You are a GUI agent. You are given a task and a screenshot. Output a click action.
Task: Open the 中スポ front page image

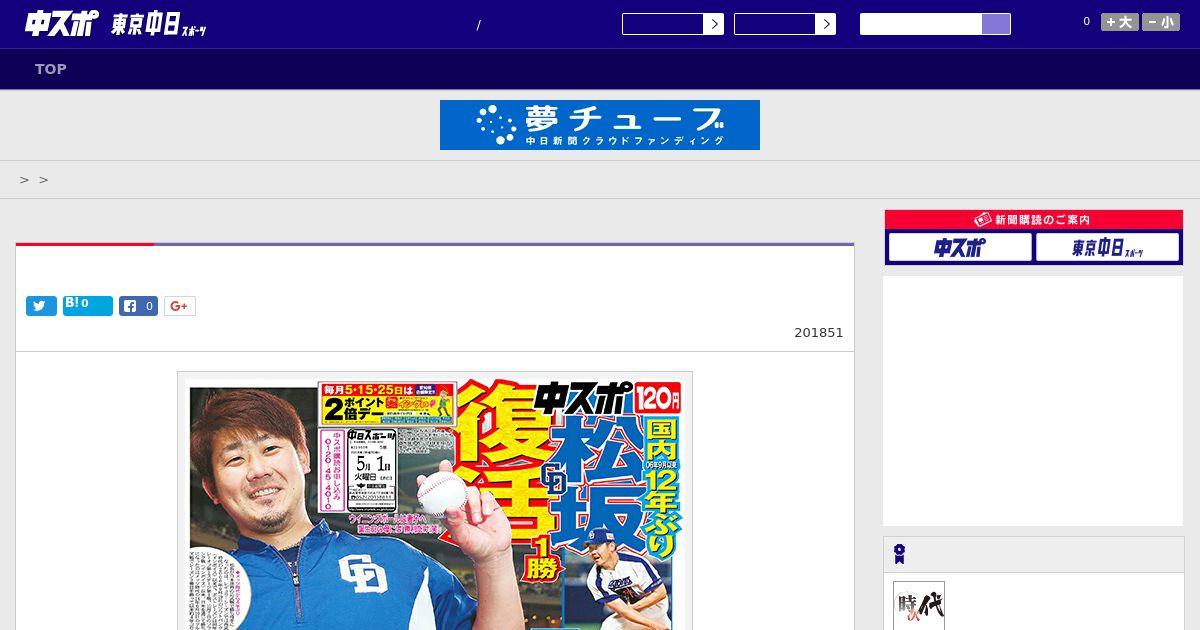coord(435,501)
